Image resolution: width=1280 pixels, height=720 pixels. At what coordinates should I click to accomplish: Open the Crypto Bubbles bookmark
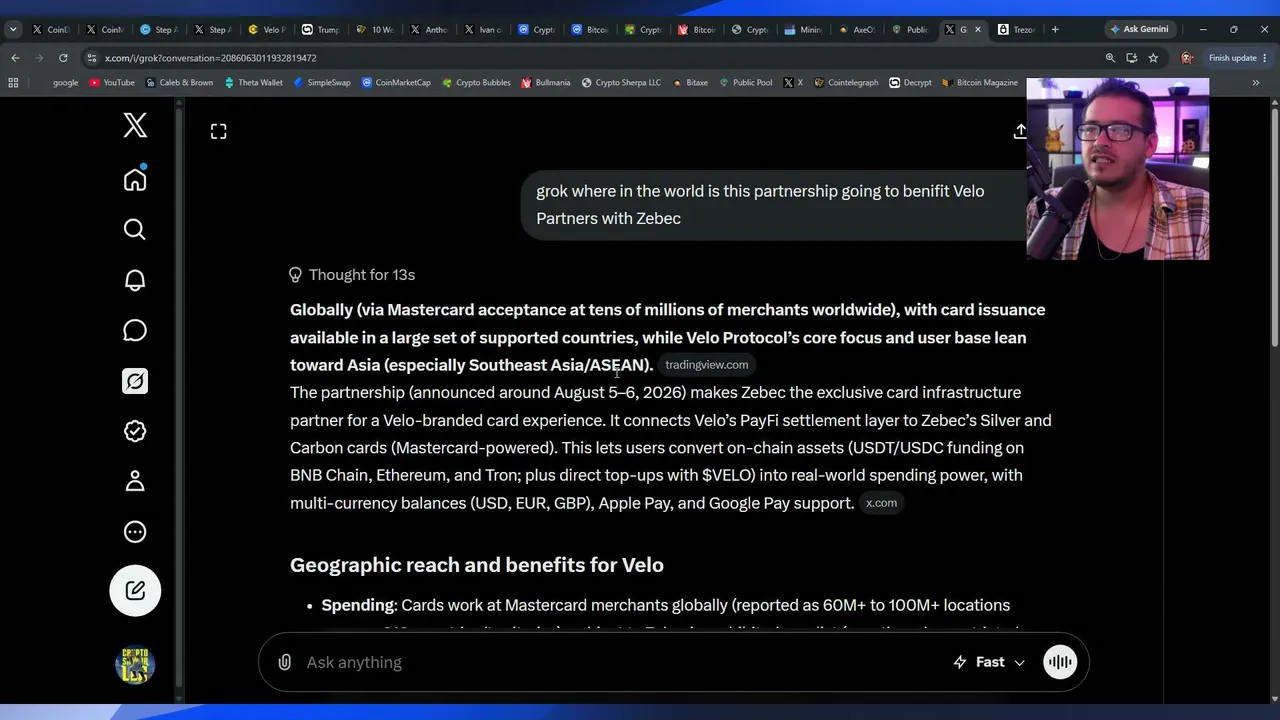click(476, 83)
